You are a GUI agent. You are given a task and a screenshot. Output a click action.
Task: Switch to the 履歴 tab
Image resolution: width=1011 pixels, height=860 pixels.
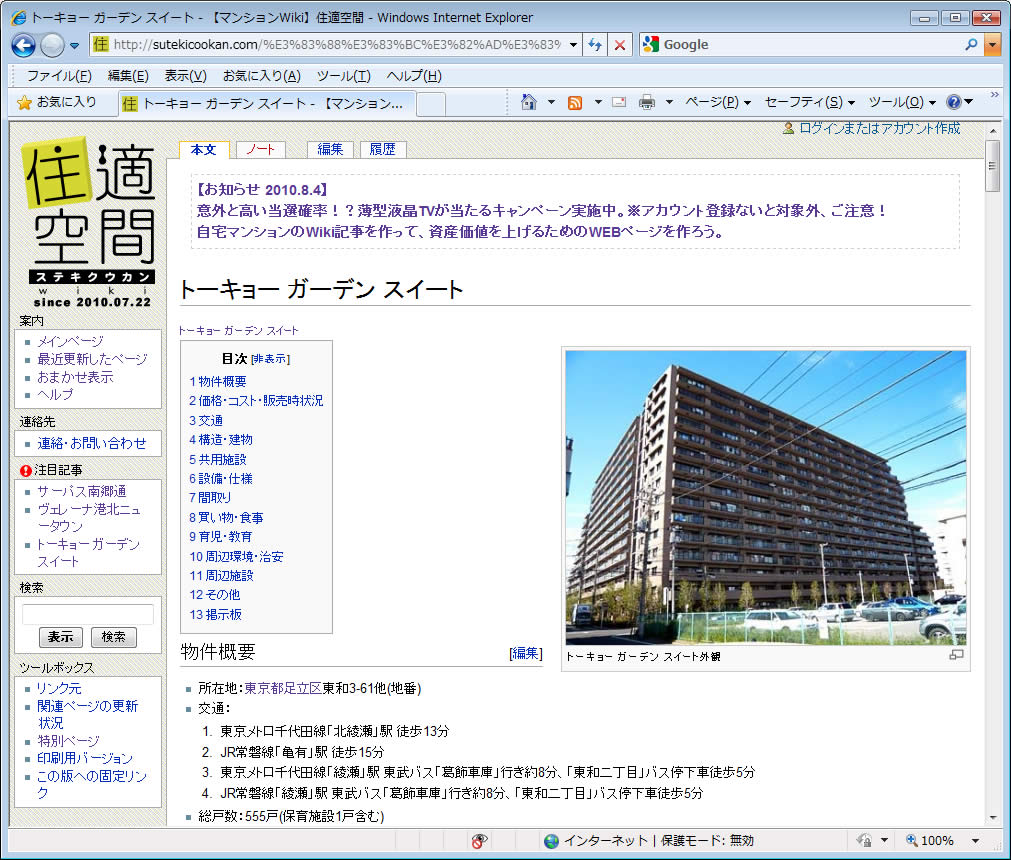[x=382, y=149]
